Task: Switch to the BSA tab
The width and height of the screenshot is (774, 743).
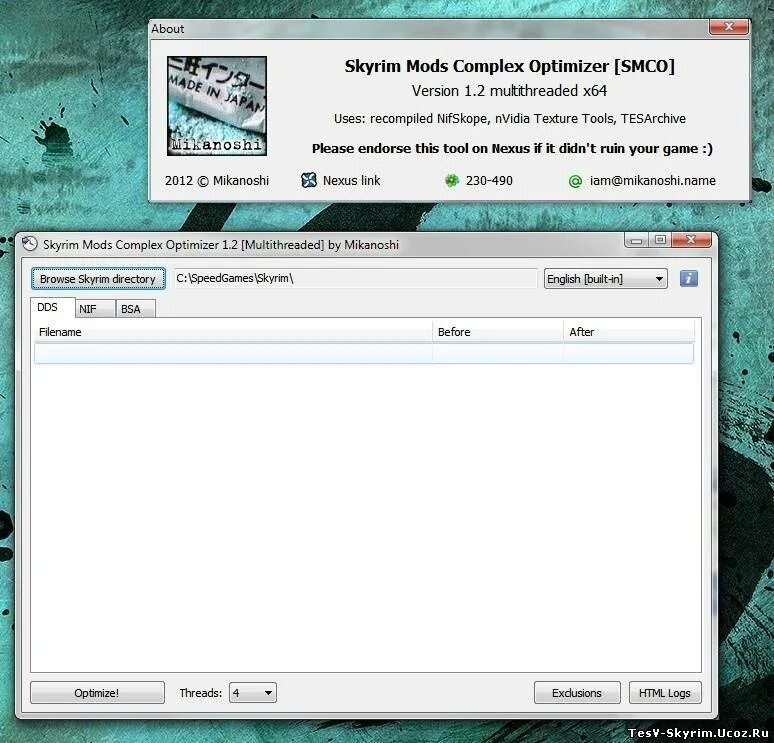Action: pos(135,309)
